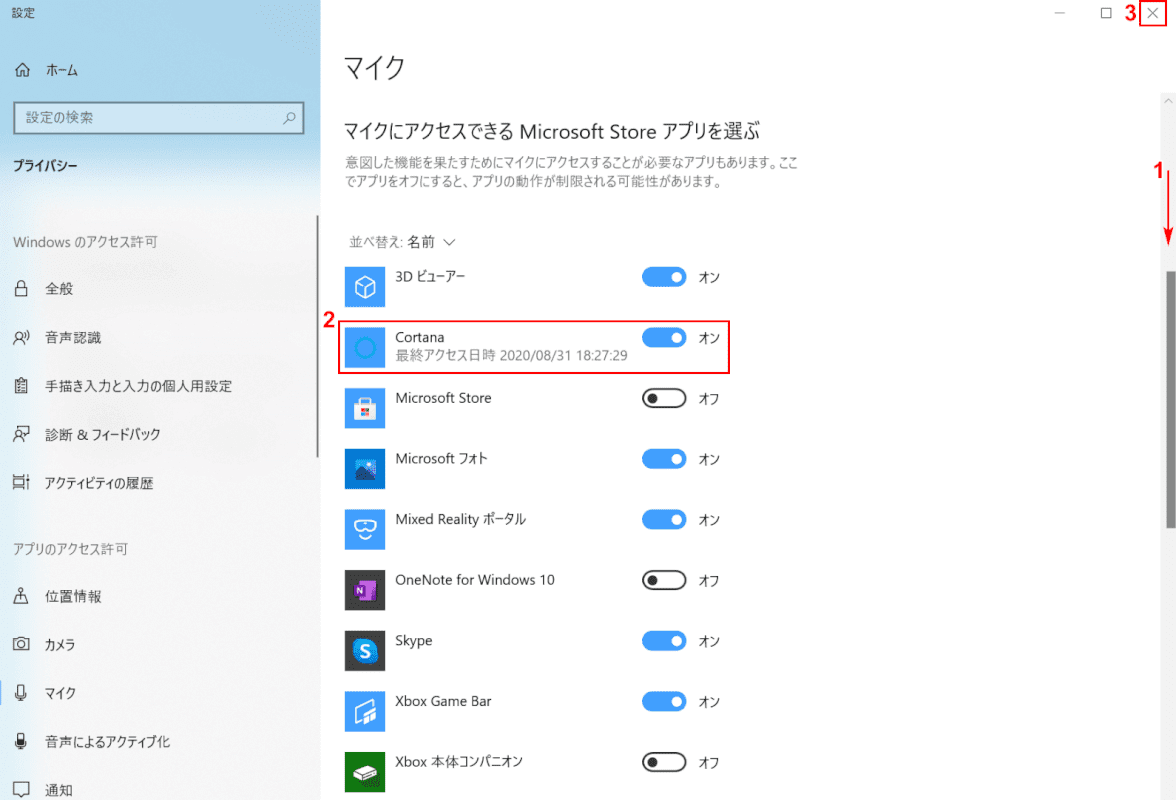Click the camera icon beside カメラ
Viewport: 1176px width, 800px height.
coord(21,644)
